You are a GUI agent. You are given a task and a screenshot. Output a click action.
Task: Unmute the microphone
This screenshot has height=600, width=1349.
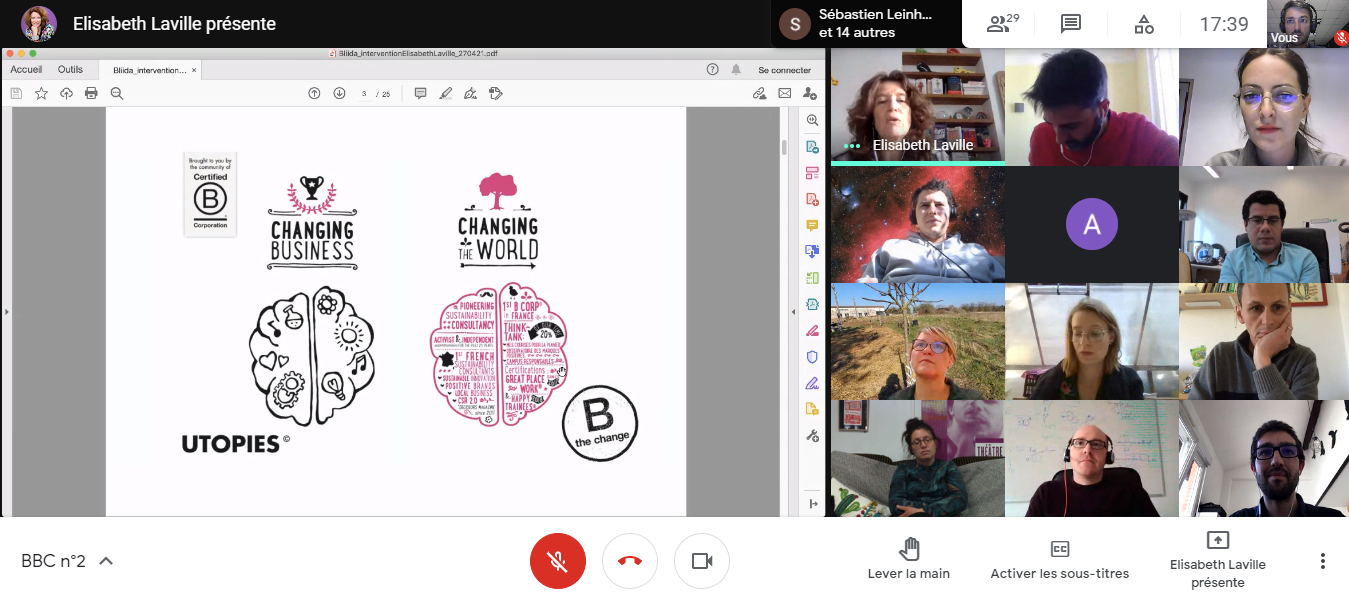[558, 561]
